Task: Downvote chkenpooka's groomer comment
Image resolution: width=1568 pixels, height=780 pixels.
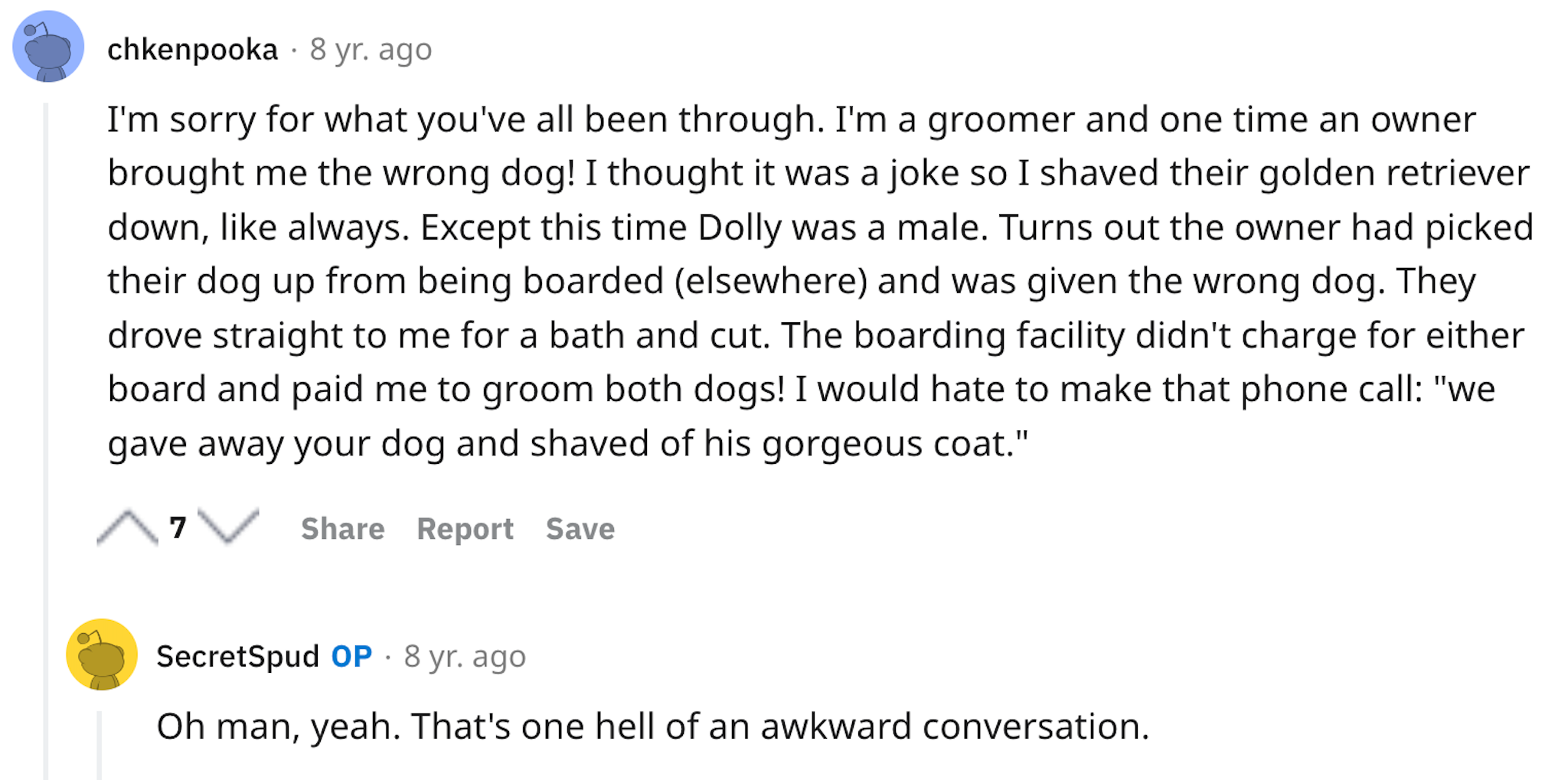Action: 228,527
